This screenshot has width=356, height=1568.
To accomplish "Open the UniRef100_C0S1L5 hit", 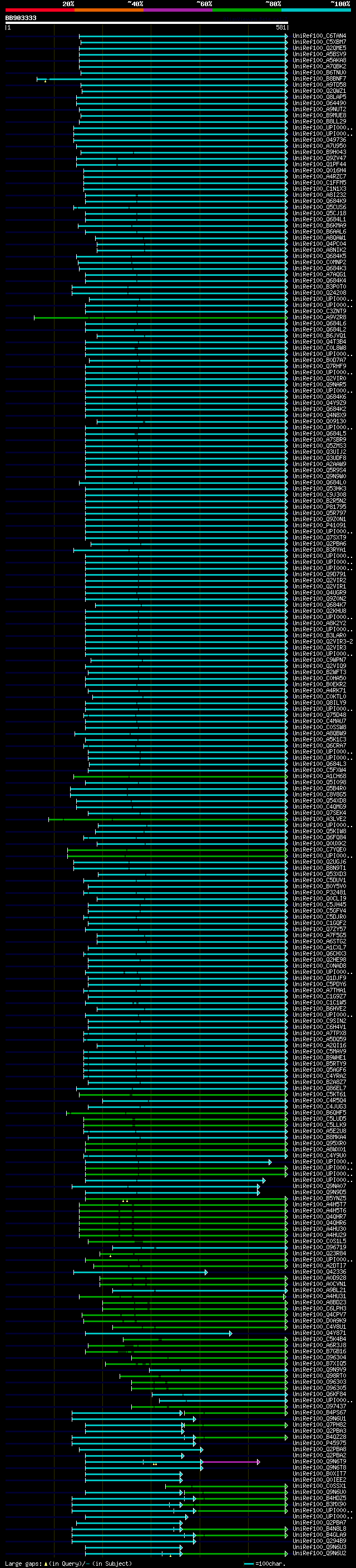I will pyautogui.click(x=319, y=1240).
